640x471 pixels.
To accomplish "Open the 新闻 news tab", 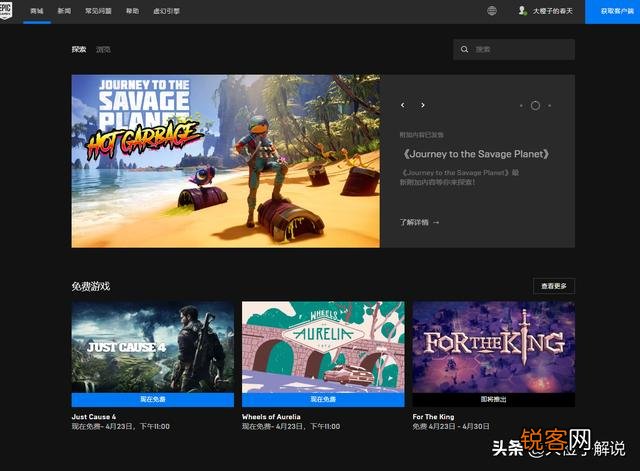I will (x=64, y=11).
